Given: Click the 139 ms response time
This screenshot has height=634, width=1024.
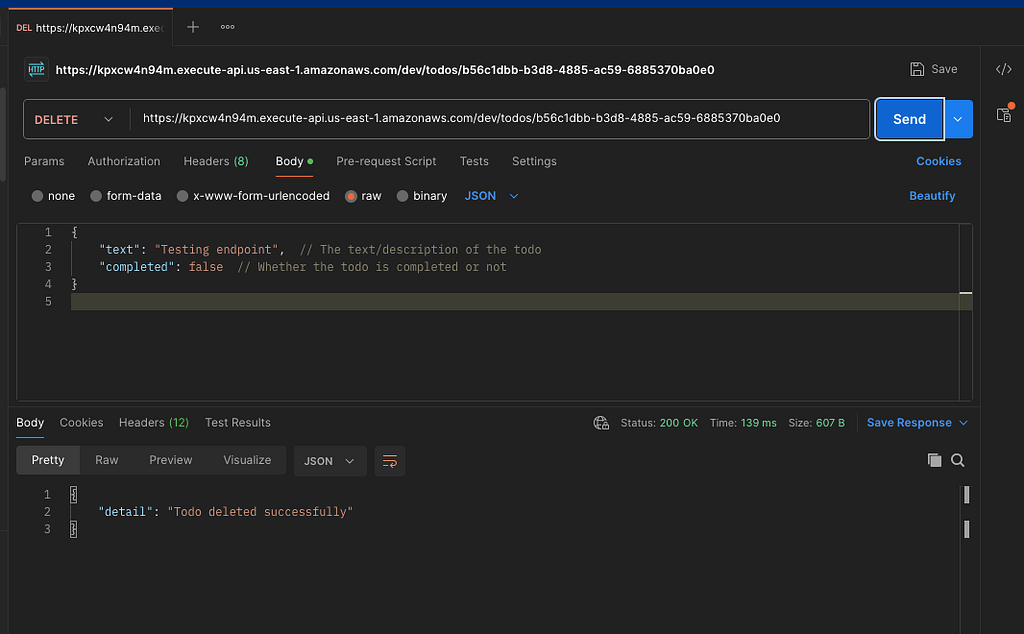Looking at the screenshot, I should (x=759, y=423).
